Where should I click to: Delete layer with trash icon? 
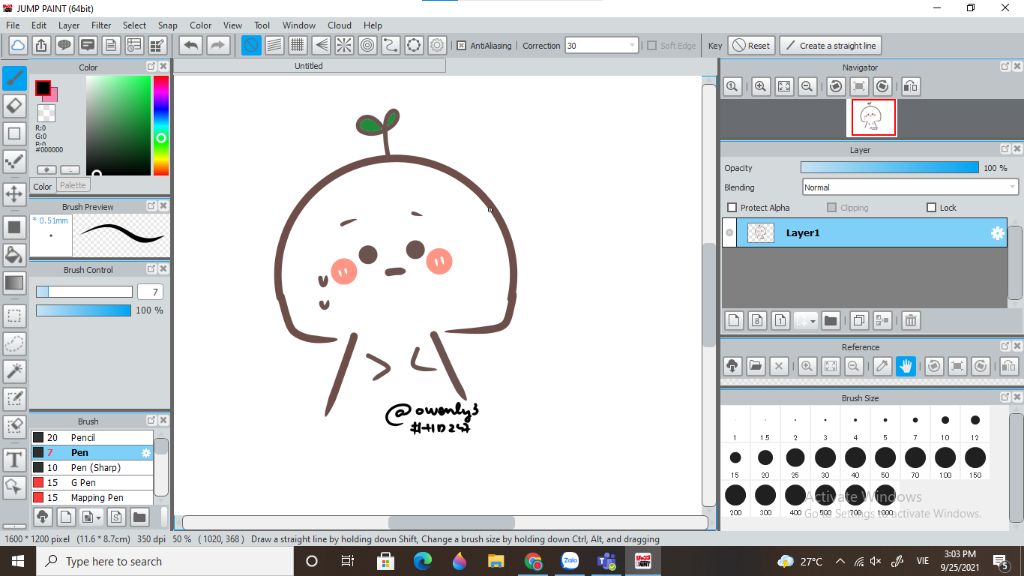pos(910,321)
